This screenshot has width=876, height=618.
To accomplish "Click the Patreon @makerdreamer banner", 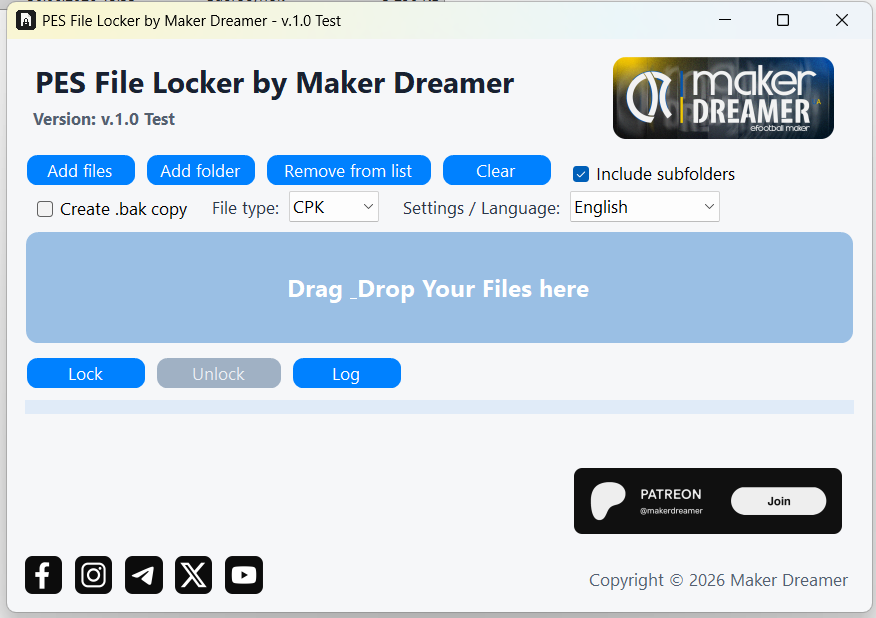I will pyautogui.click(x=707, y=501).
